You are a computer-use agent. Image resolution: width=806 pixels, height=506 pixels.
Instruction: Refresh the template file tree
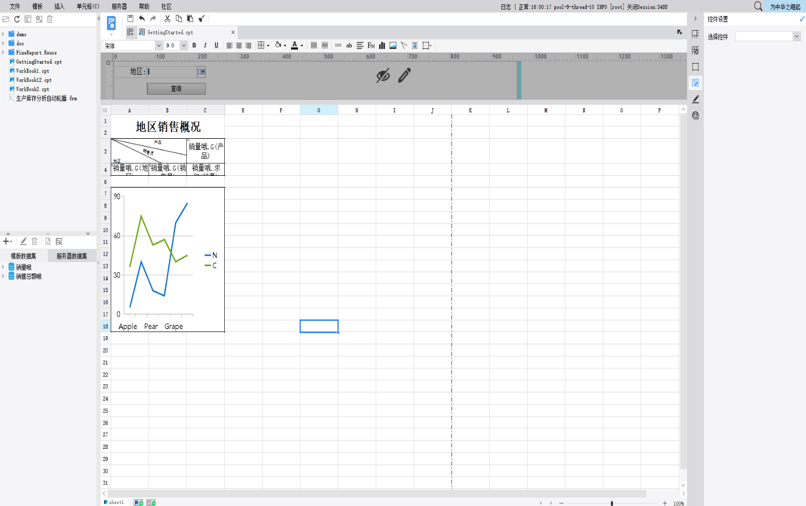pos(16,19)
